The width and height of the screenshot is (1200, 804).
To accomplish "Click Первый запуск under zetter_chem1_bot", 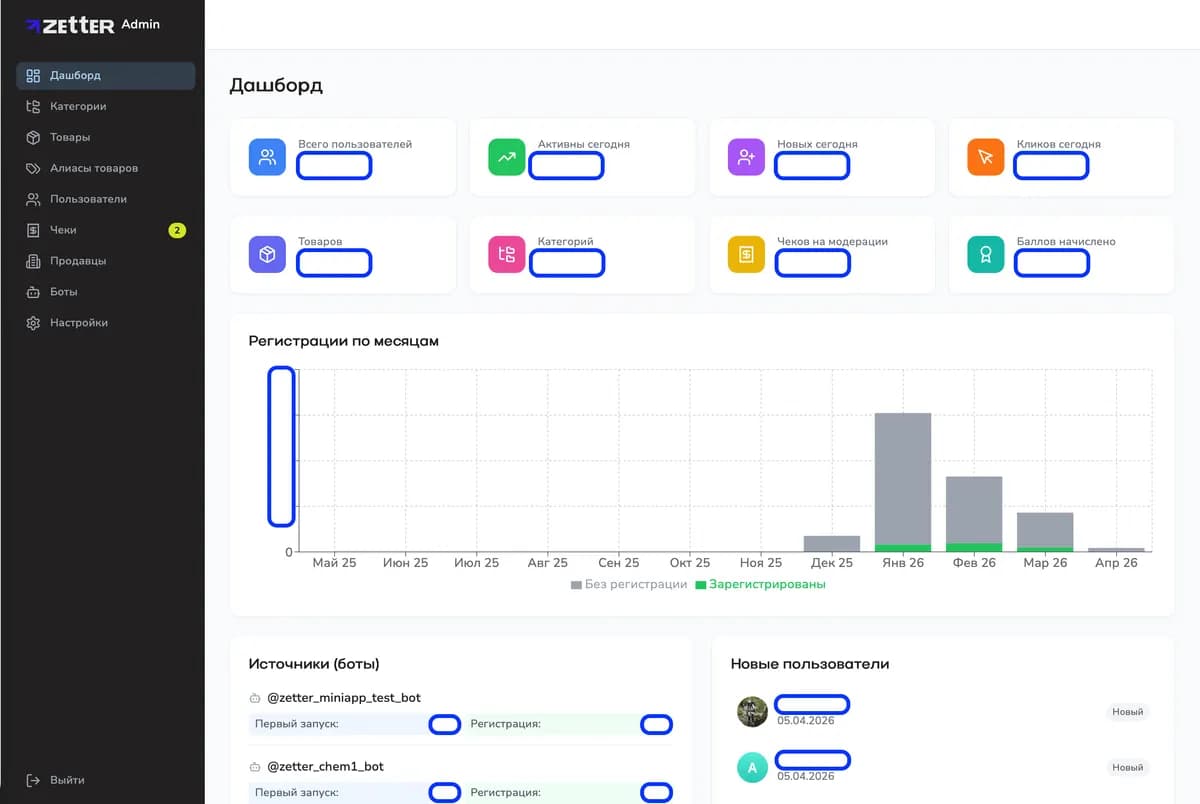I will pos(296,792).
